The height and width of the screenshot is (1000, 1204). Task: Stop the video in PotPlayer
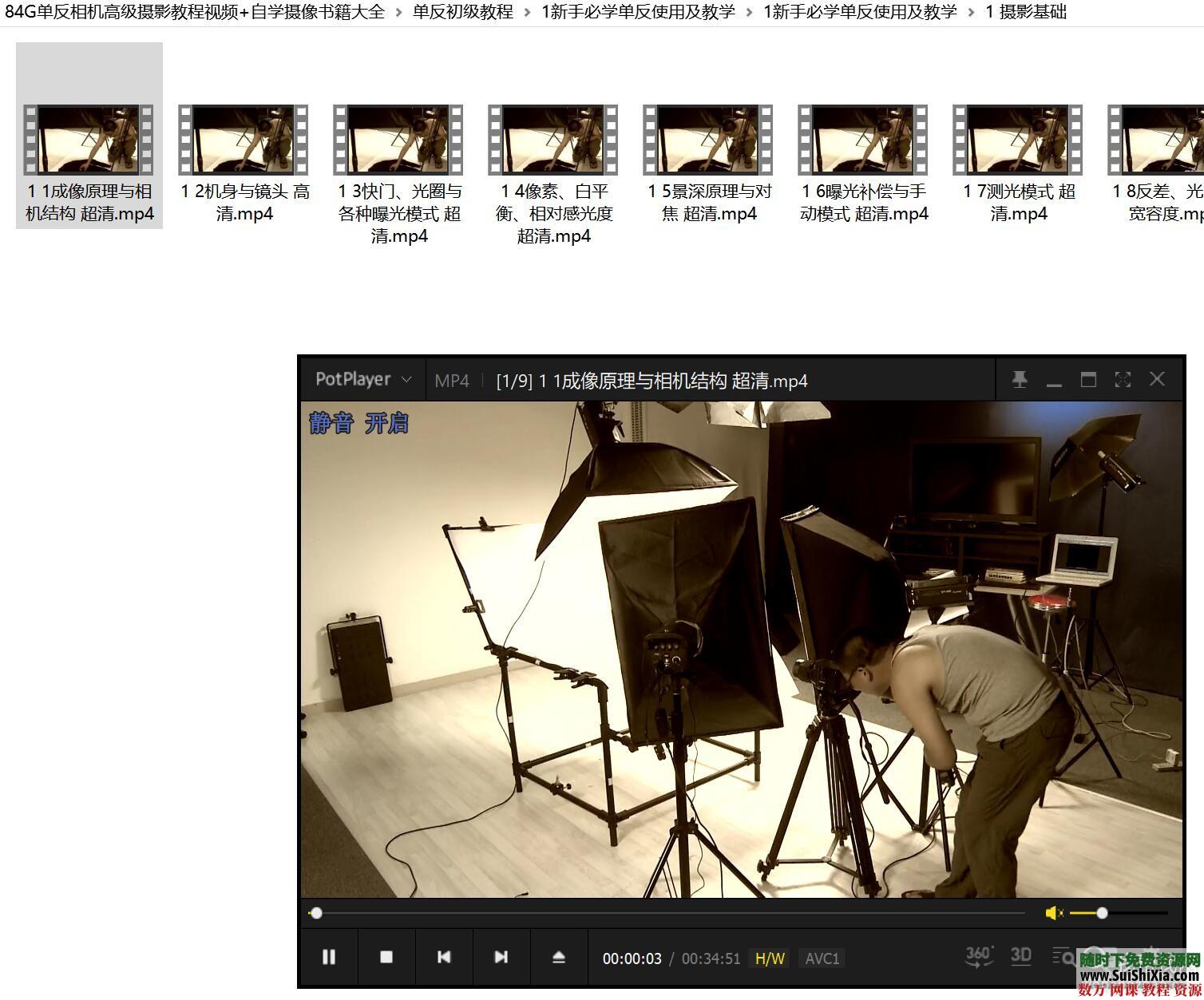click(386, 957)
